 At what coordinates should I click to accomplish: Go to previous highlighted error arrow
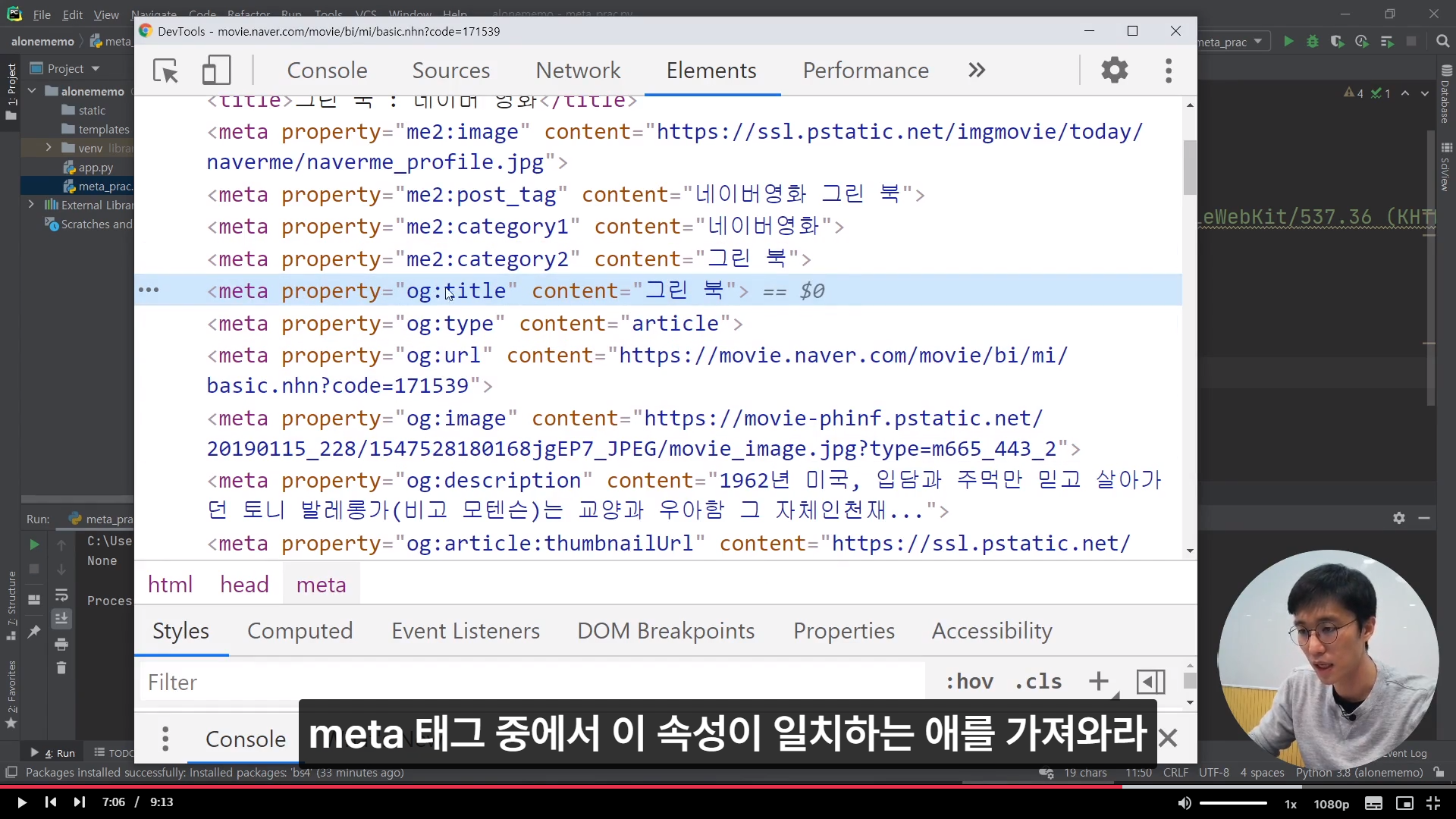point(1405,93)
